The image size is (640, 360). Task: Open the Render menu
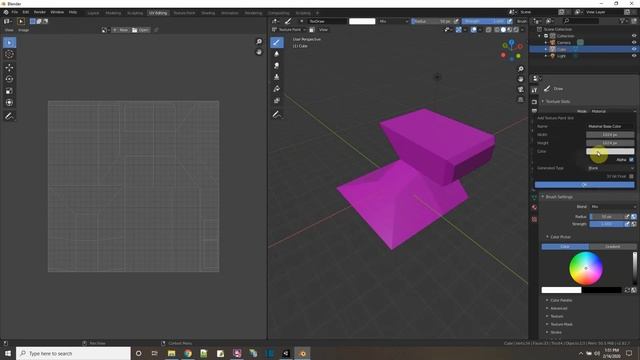pos(40,12)
